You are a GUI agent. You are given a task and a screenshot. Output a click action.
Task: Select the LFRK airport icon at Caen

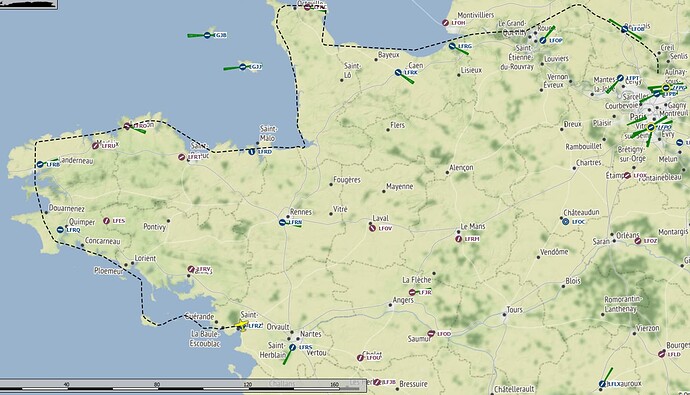(398, 73)
